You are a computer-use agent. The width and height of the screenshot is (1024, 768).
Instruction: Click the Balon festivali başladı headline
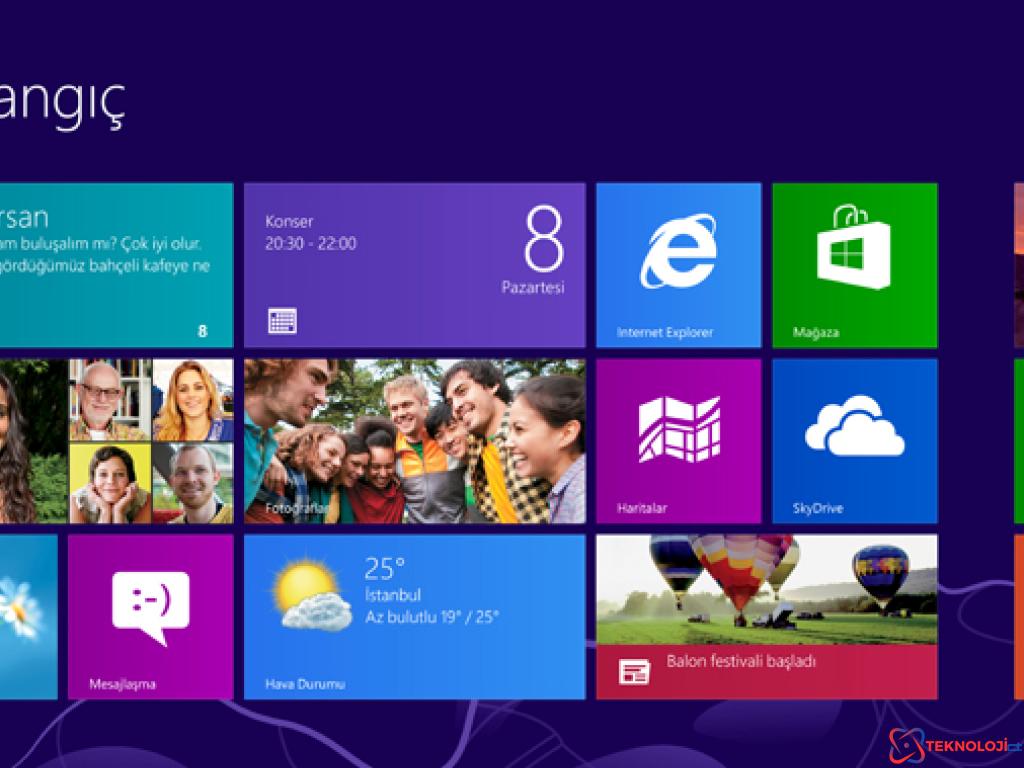(741, 662)
